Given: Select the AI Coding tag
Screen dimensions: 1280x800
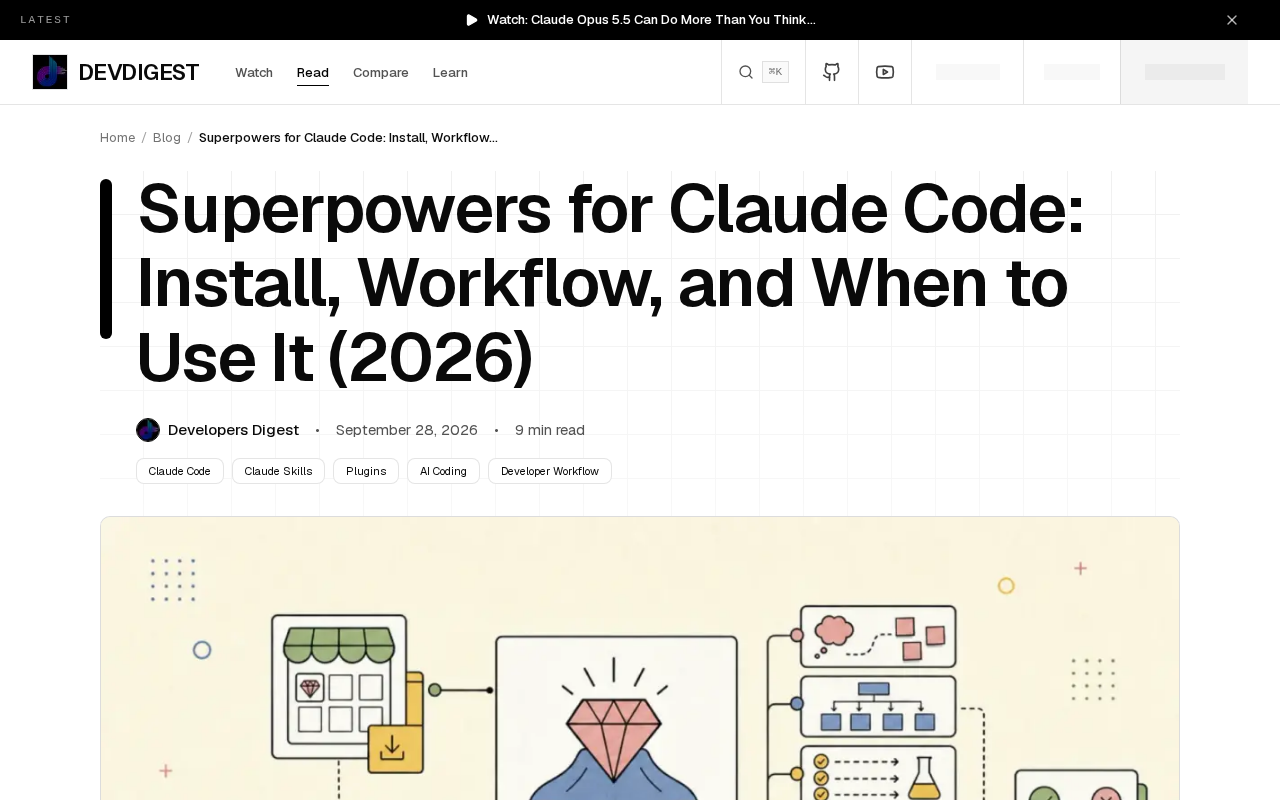Looking at the screenshot, I should pos(443,471).
